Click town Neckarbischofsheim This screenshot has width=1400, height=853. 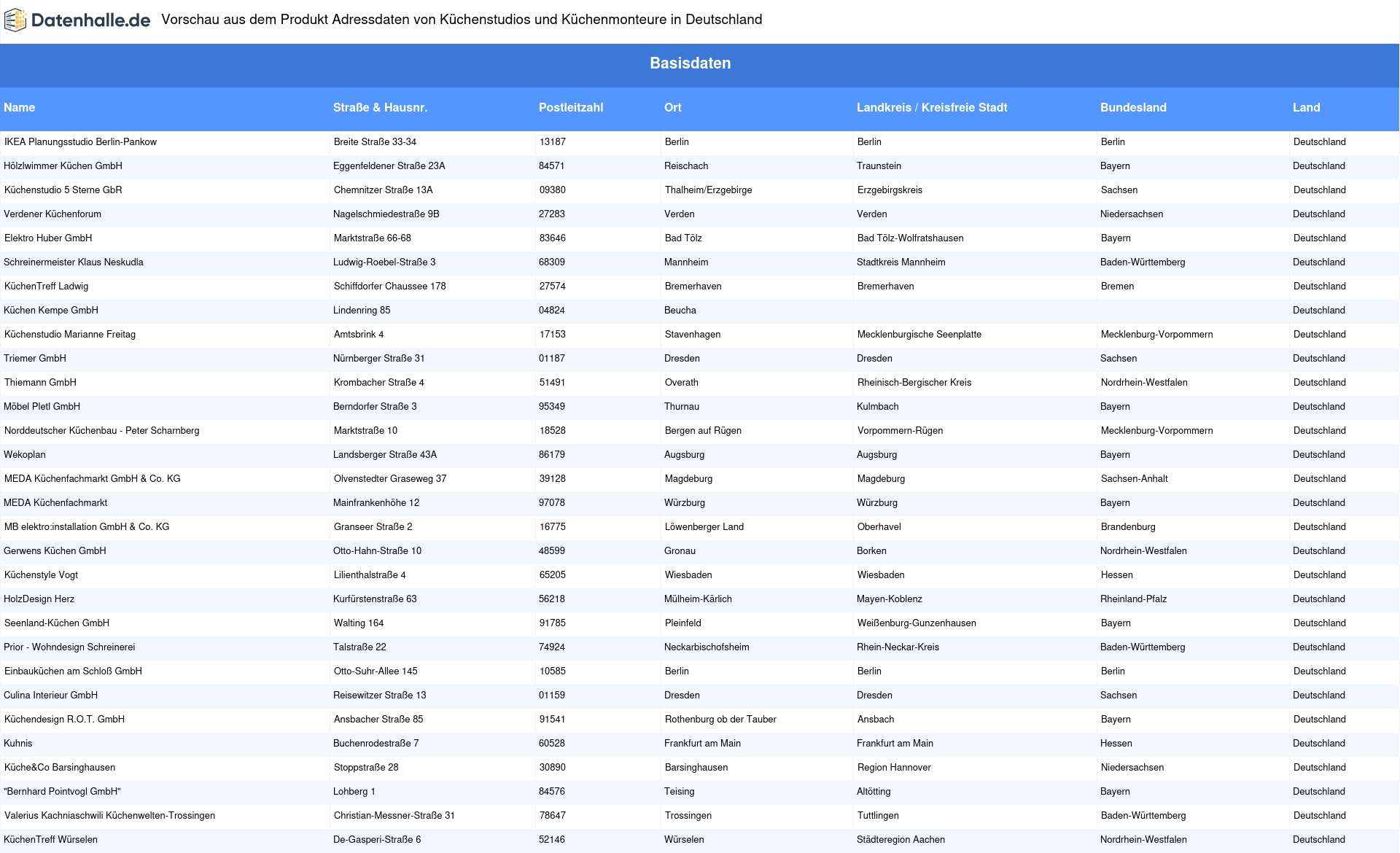click(707, 647)
